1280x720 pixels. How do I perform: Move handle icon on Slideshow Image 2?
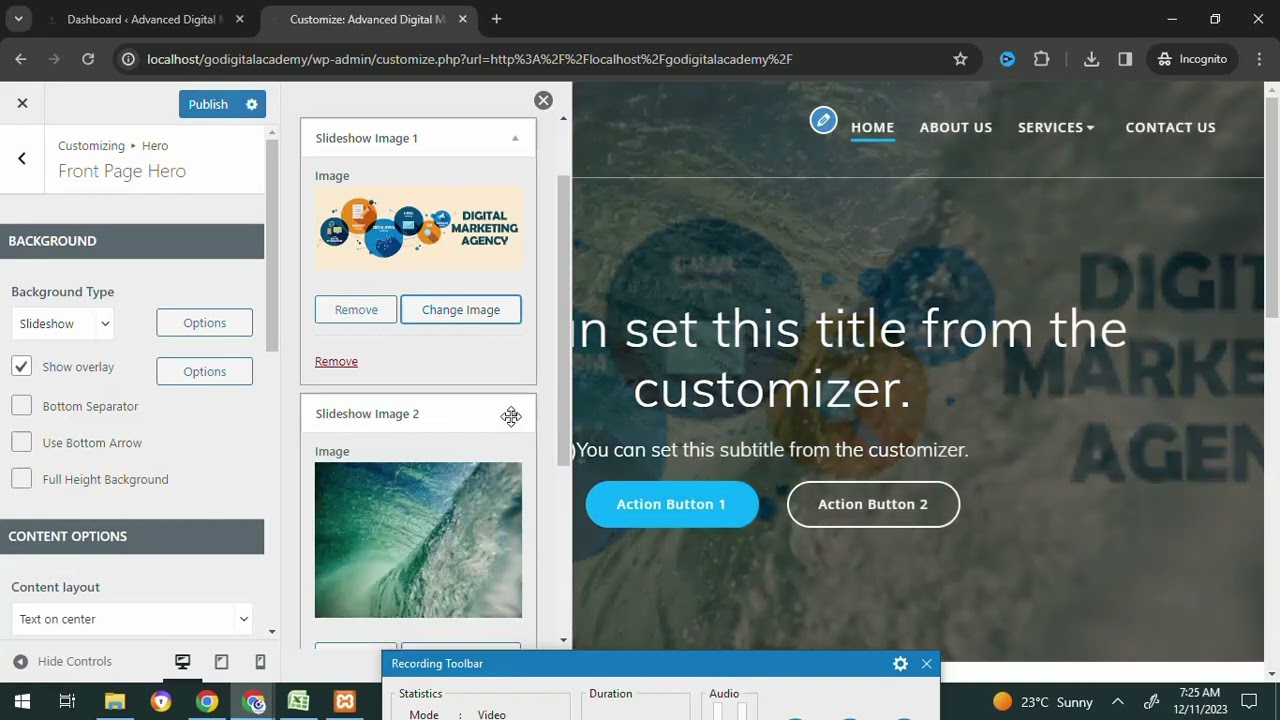click(511, 416)
